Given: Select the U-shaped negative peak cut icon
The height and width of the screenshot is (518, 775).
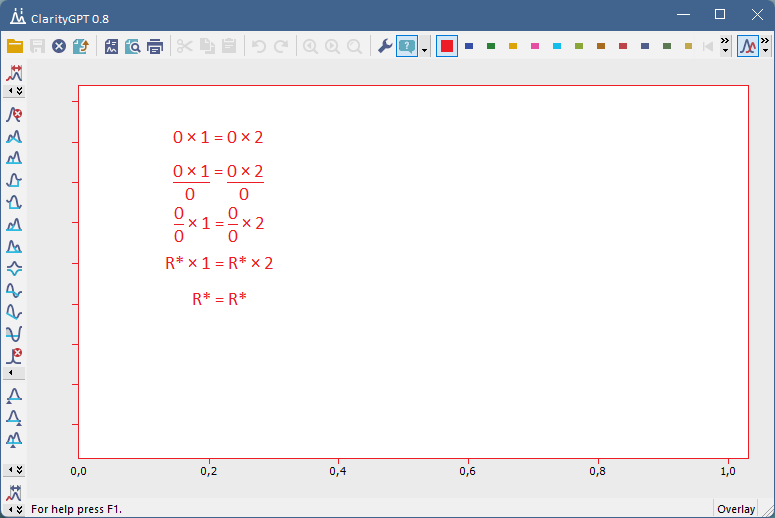Looking at the screenshot, I should tap(14, 334).
